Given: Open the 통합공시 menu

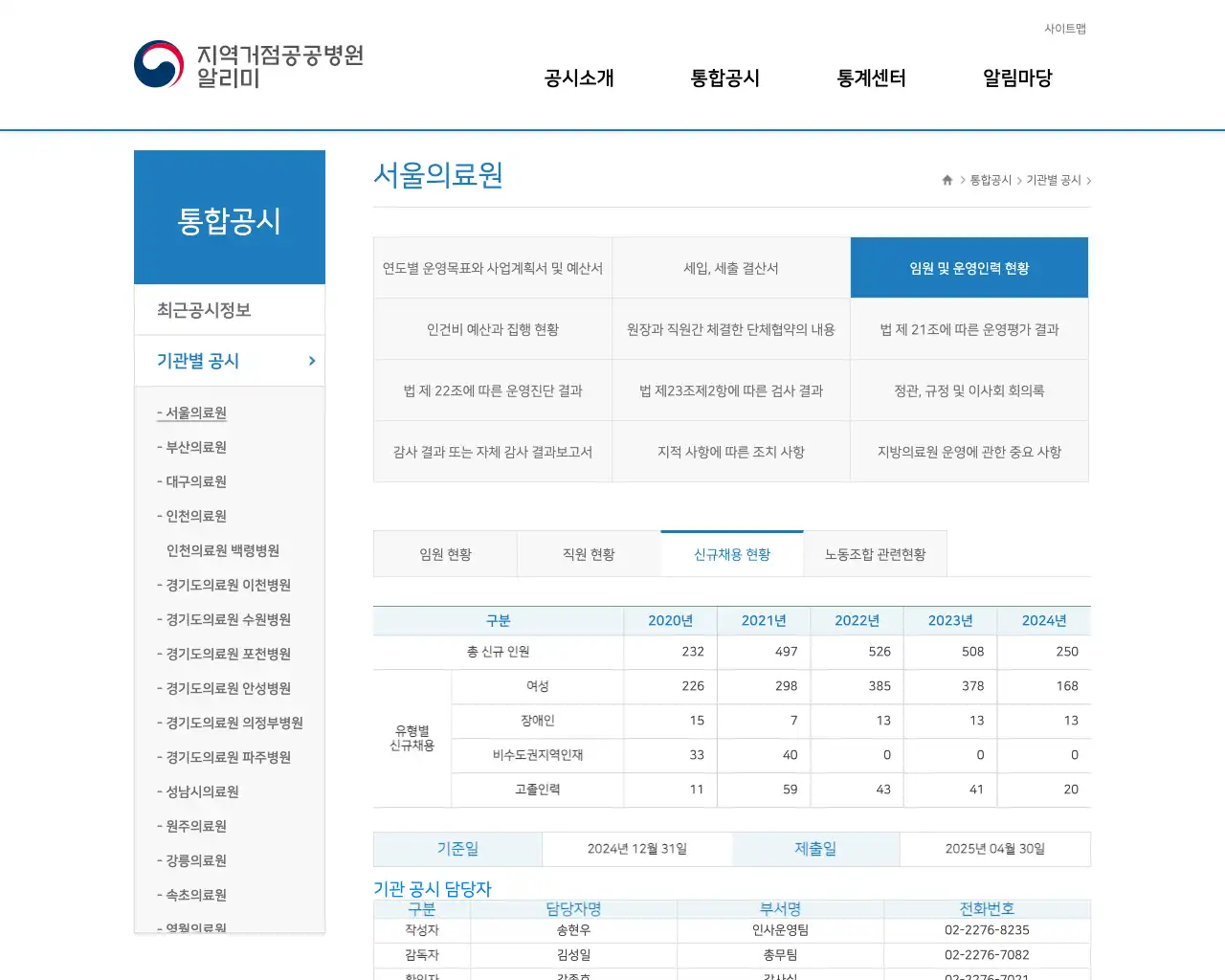Looking at the screenshot, I should (724, 78).
